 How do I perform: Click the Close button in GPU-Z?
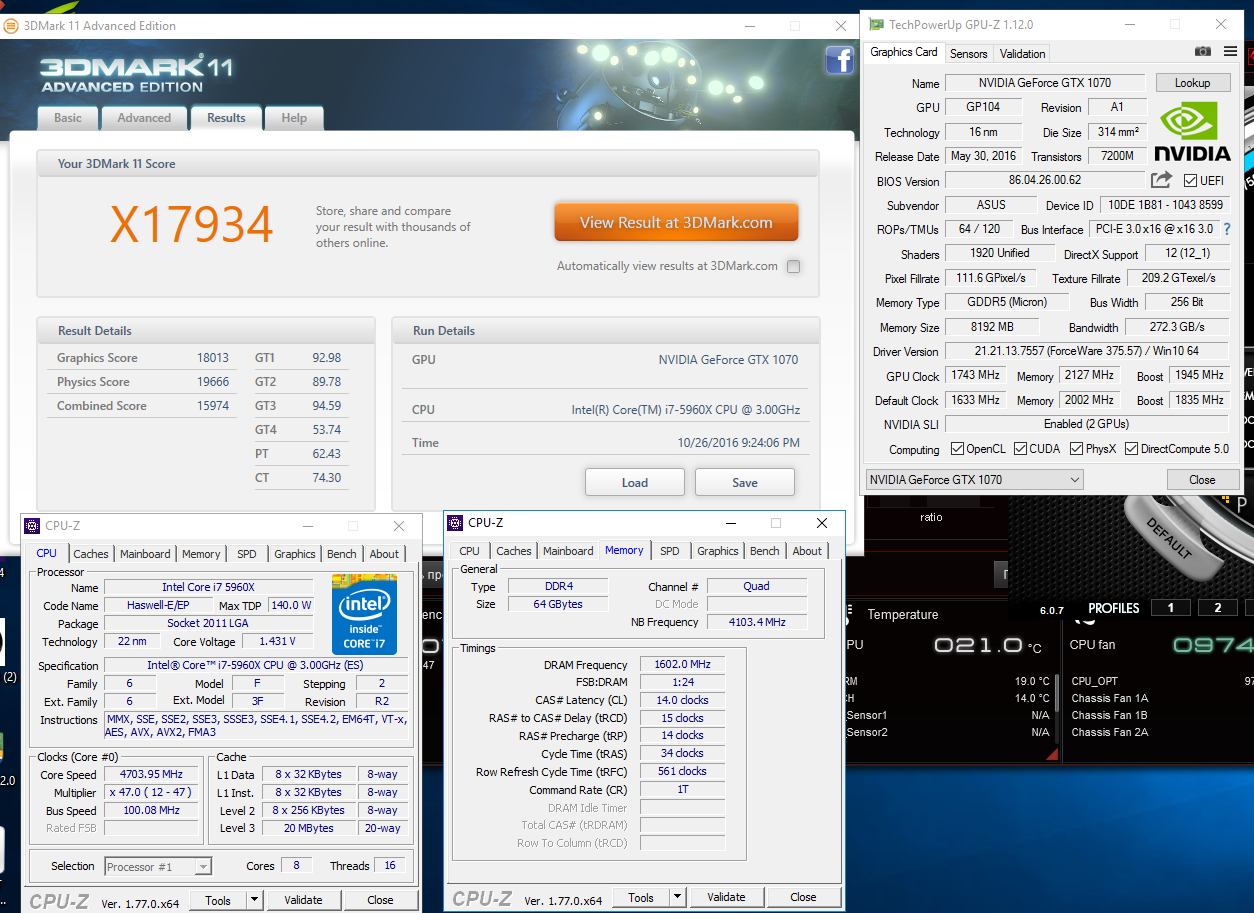point(1202,480)
